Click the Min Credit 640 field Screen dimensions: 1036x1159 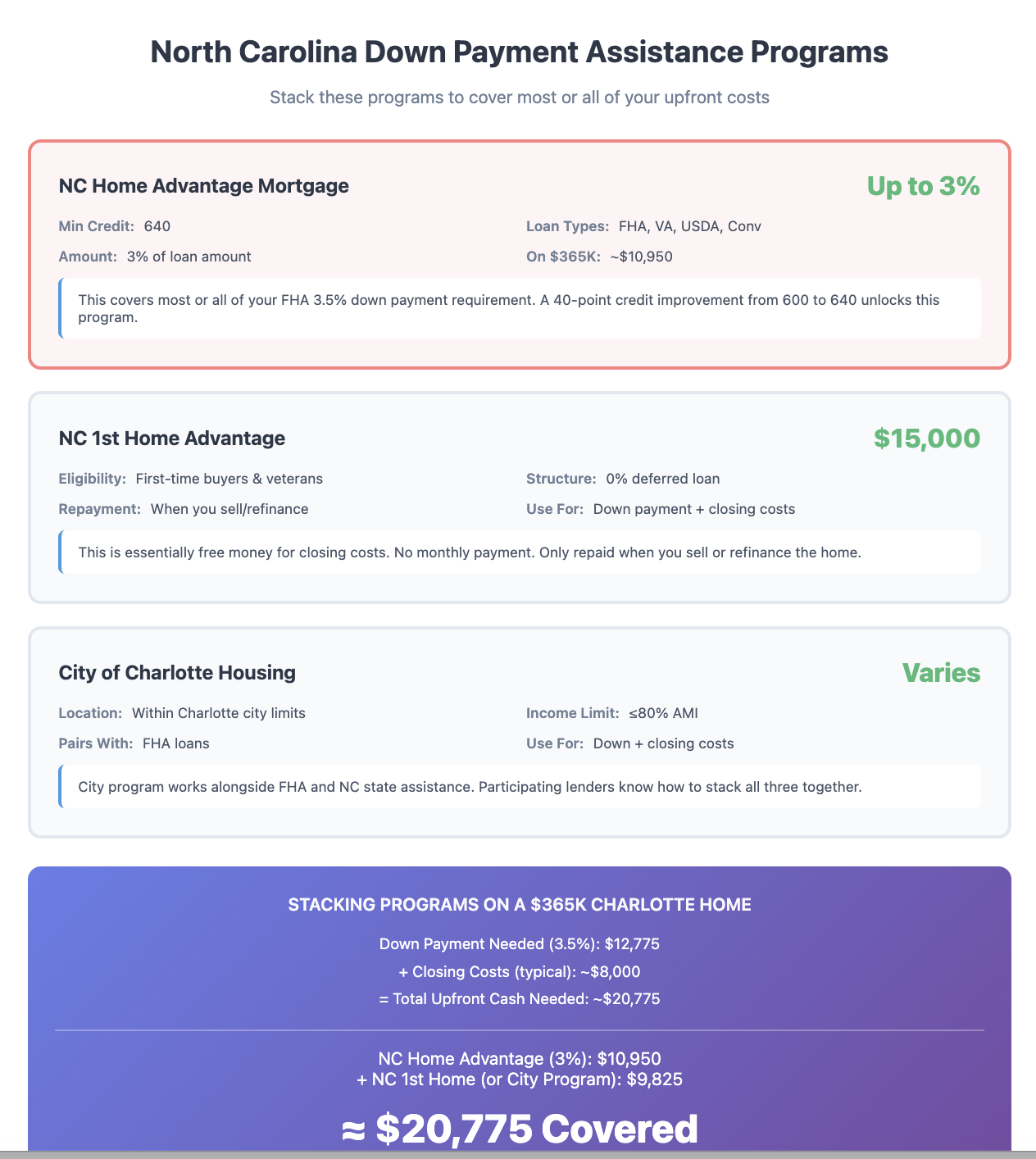click(115, 226)
